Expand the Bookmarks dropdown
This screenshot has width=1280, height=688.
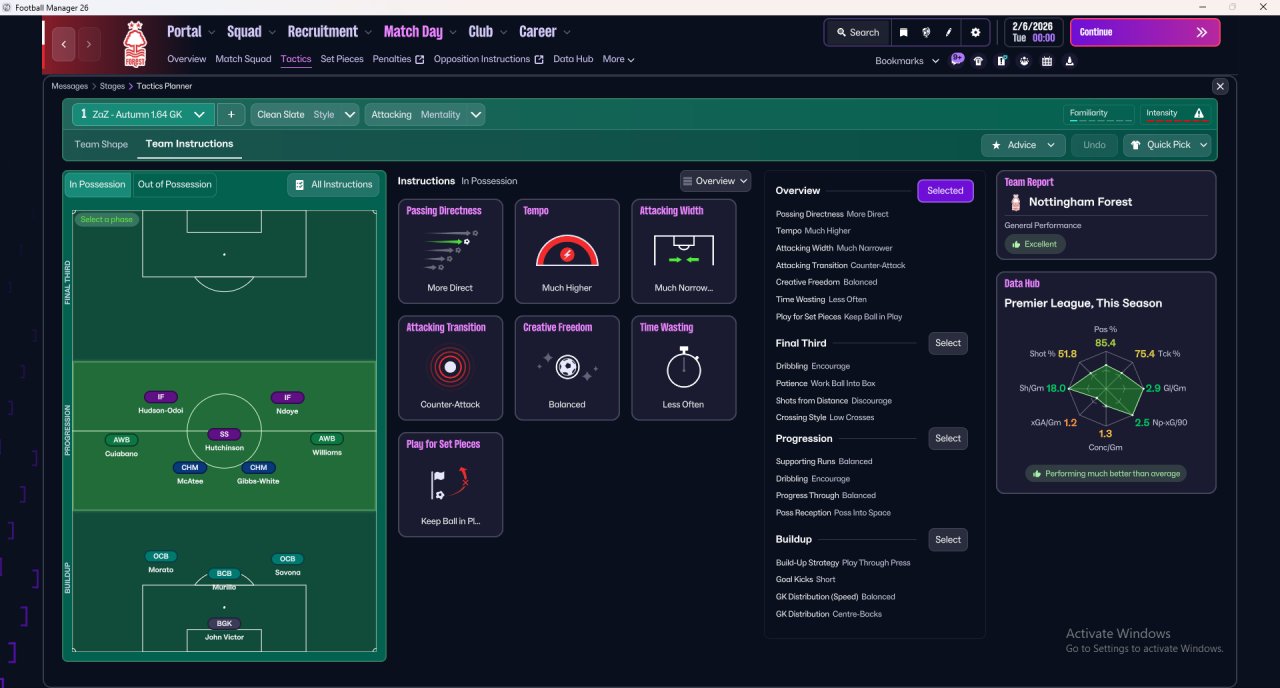pyautogui.click(x=907, y=60)
